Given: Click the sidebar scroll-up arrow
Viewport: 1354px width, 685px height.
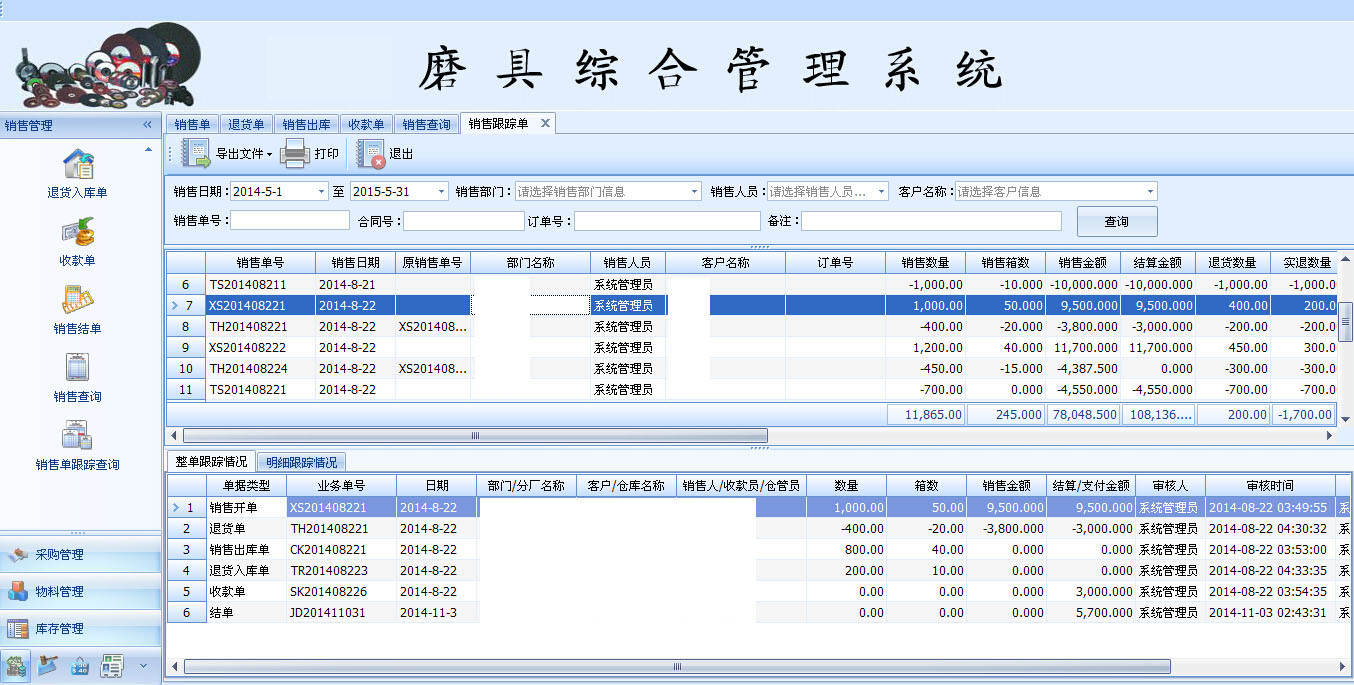Looking at the screenshot, I should click(149, 149).
